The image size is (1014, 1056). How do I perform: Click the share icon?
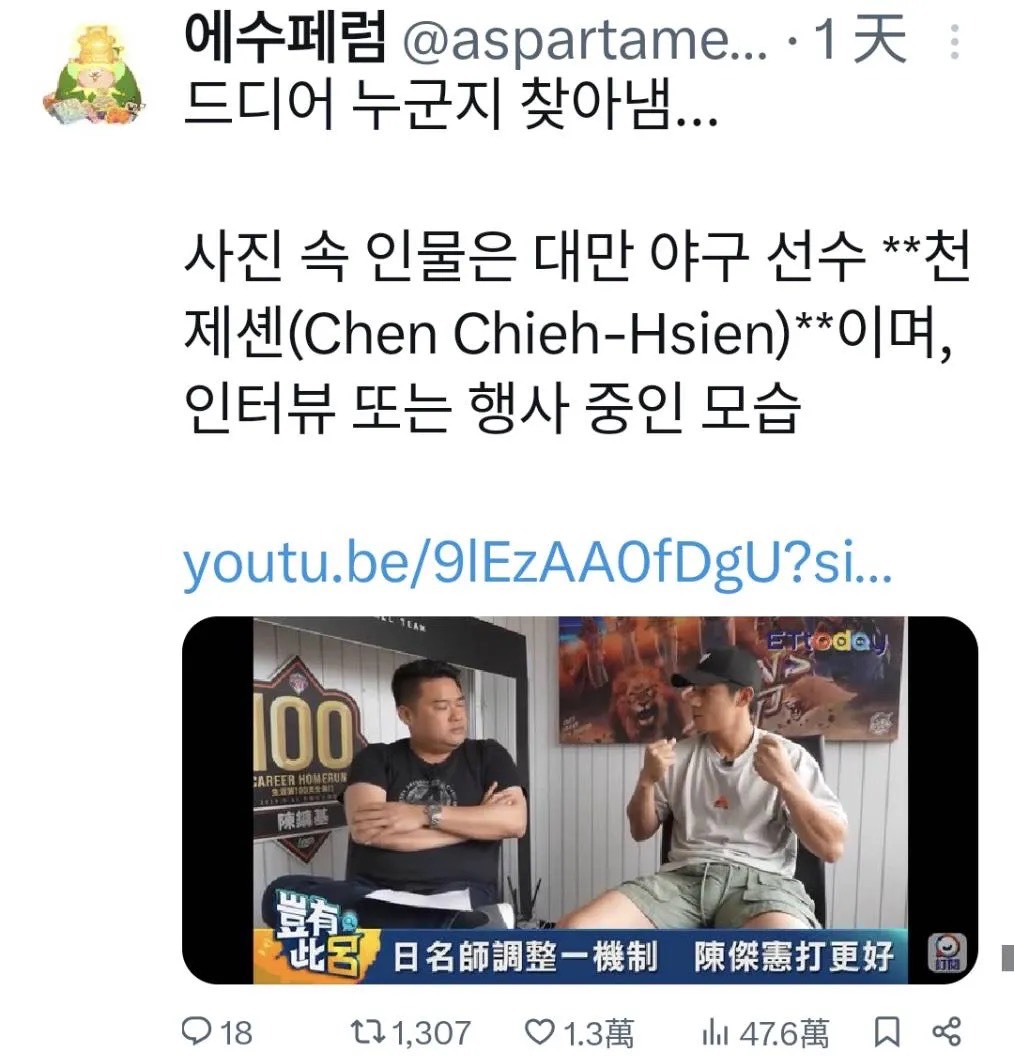(947, 1031)
